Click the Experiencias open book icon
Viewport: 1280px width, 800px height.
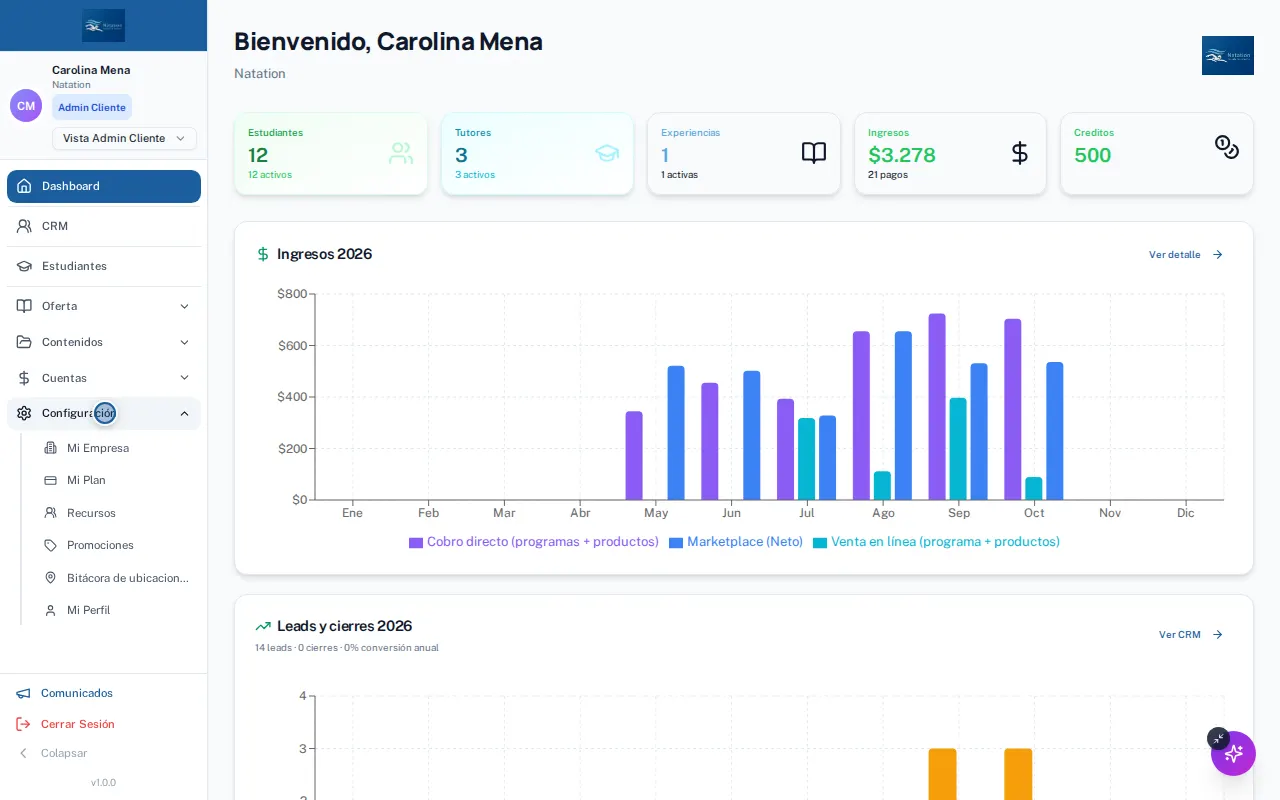click(814, 153)
